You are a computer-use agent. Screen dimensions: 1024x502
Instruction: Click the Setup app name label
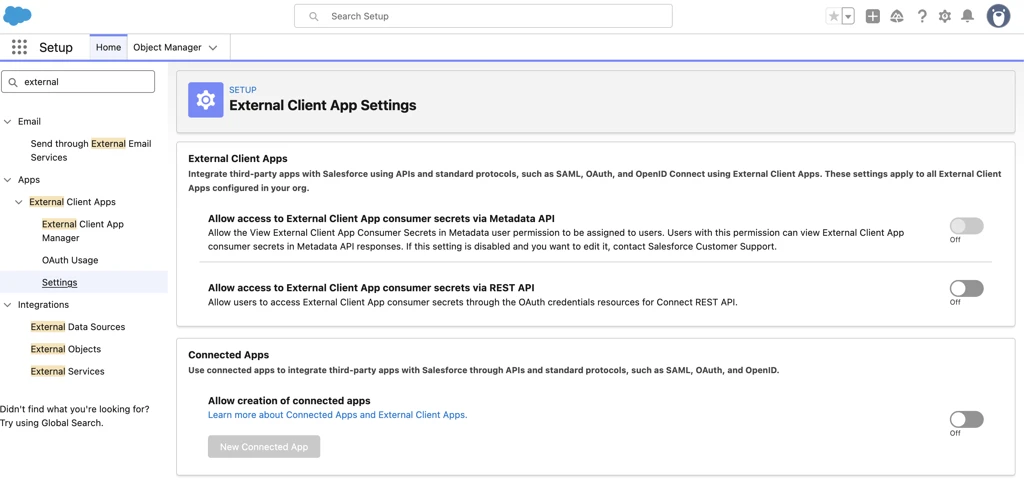click(x=56, y=48)
